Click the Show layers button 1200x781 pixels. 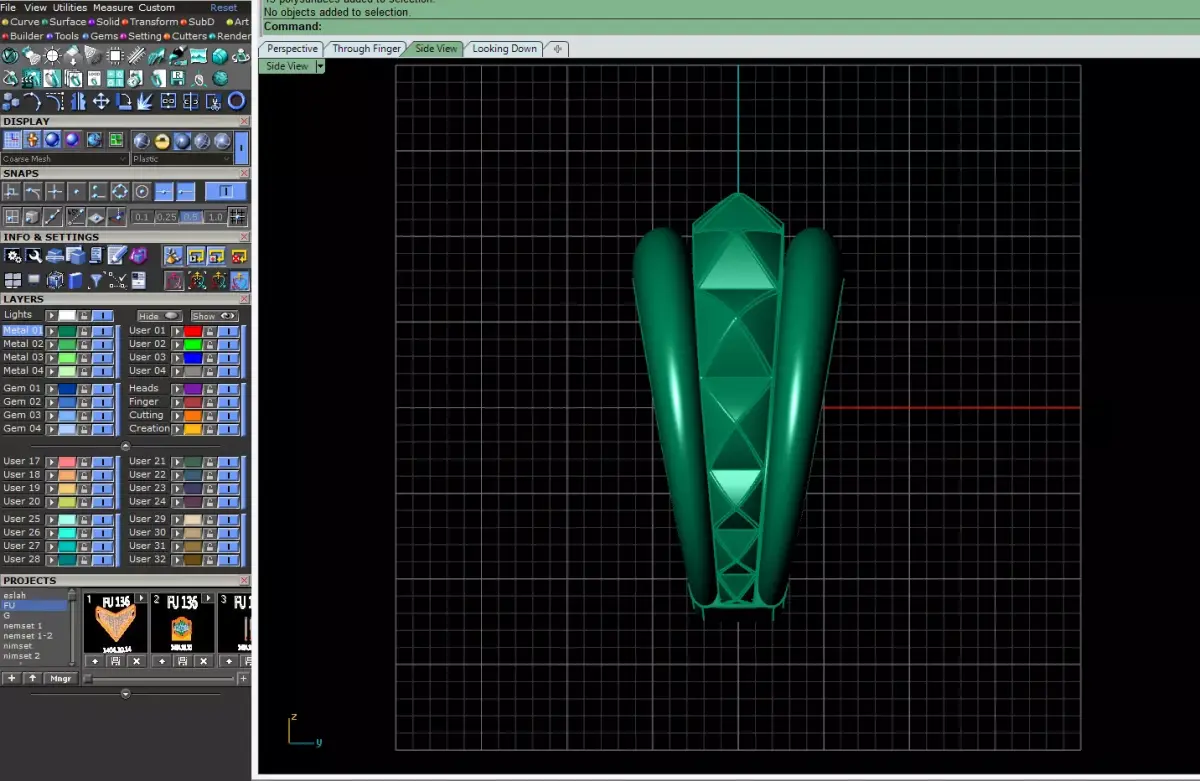(214, 315)
